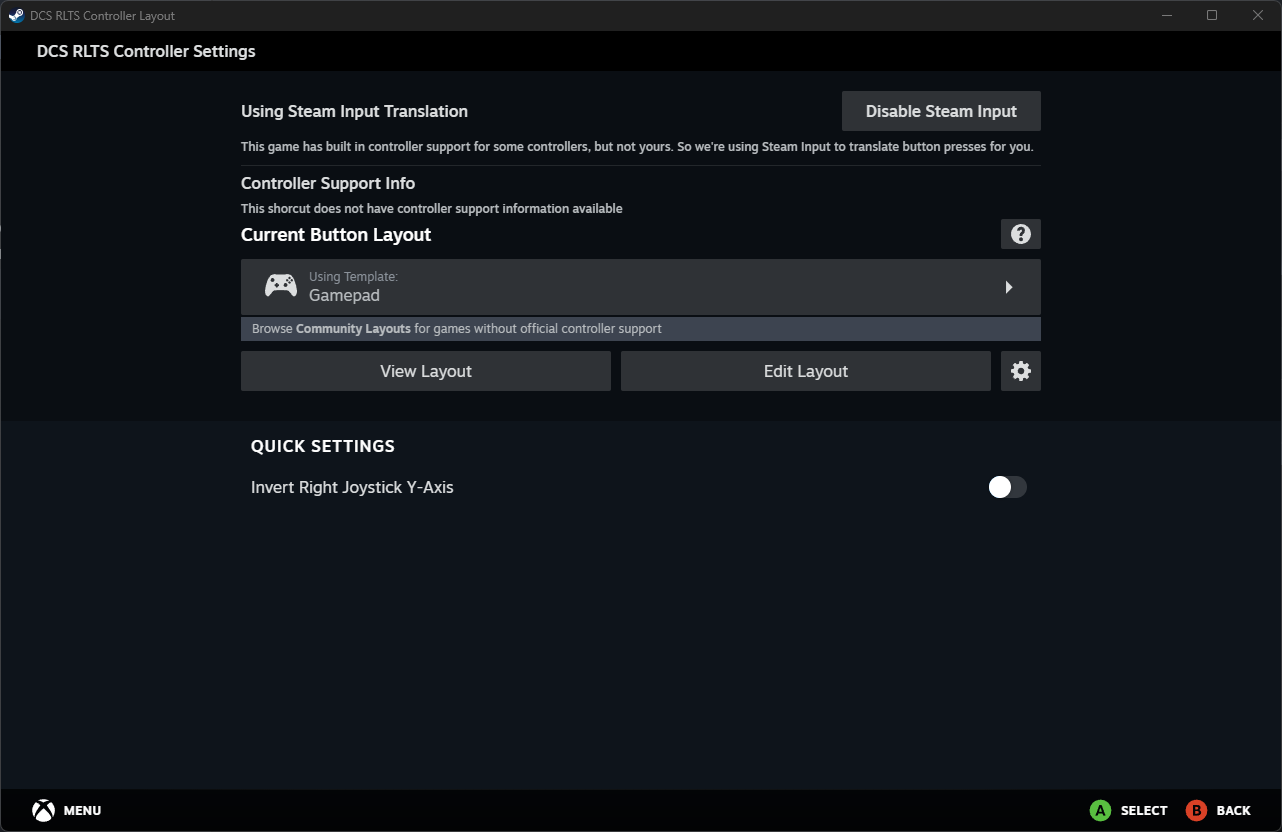Click Disable Steam Input button
Viewport: 1282px width, 832px height.
coord(941,111)
